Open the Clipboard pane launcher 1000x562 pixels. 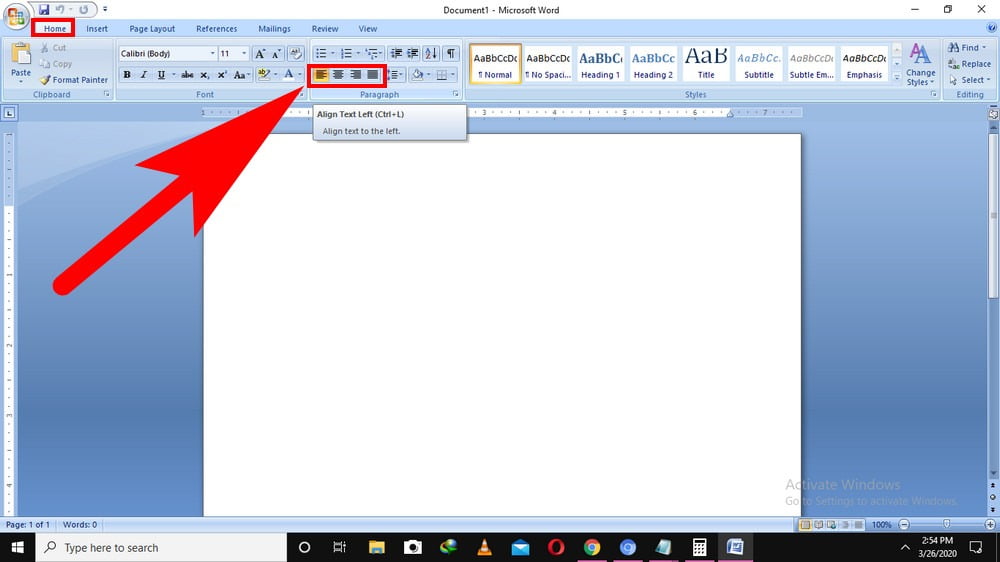[x=107, y=94]
